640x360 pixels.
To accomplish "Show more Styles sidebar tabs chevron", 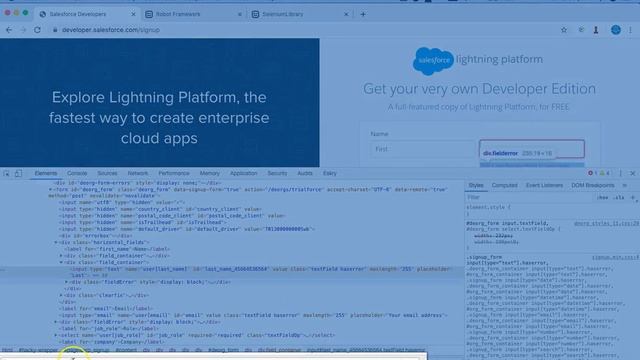I will [624, 185].
